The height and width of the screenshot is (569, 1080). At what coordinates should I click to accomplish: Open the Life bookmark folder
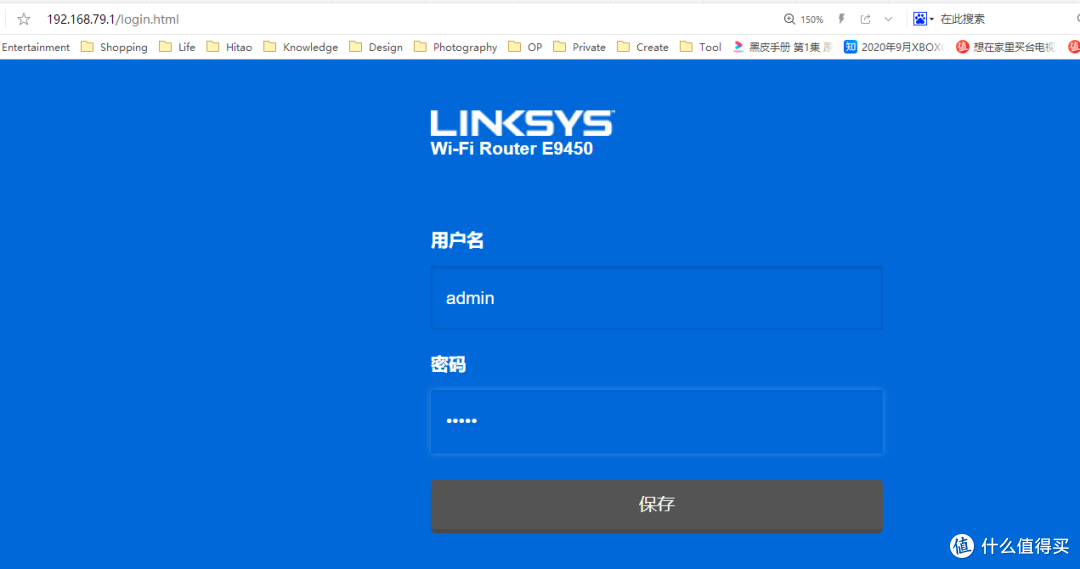click(177, 47)
